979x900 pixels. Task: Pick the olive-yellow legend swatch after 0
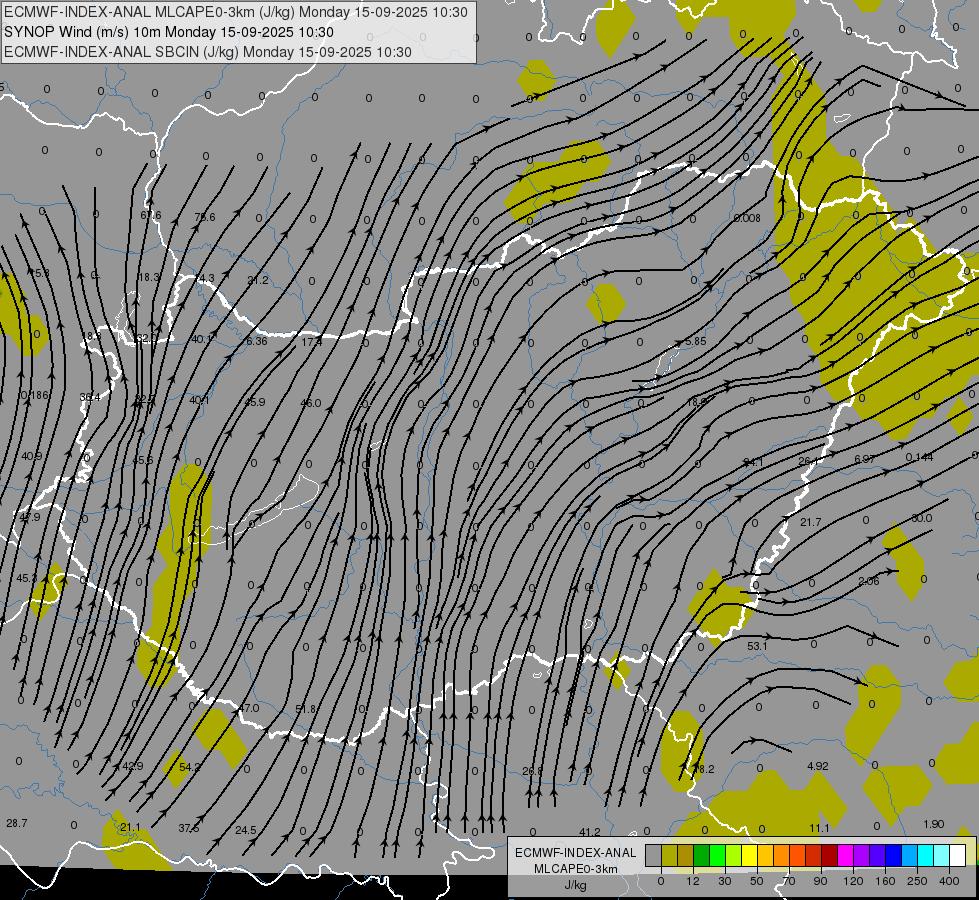tap(669, 856)
